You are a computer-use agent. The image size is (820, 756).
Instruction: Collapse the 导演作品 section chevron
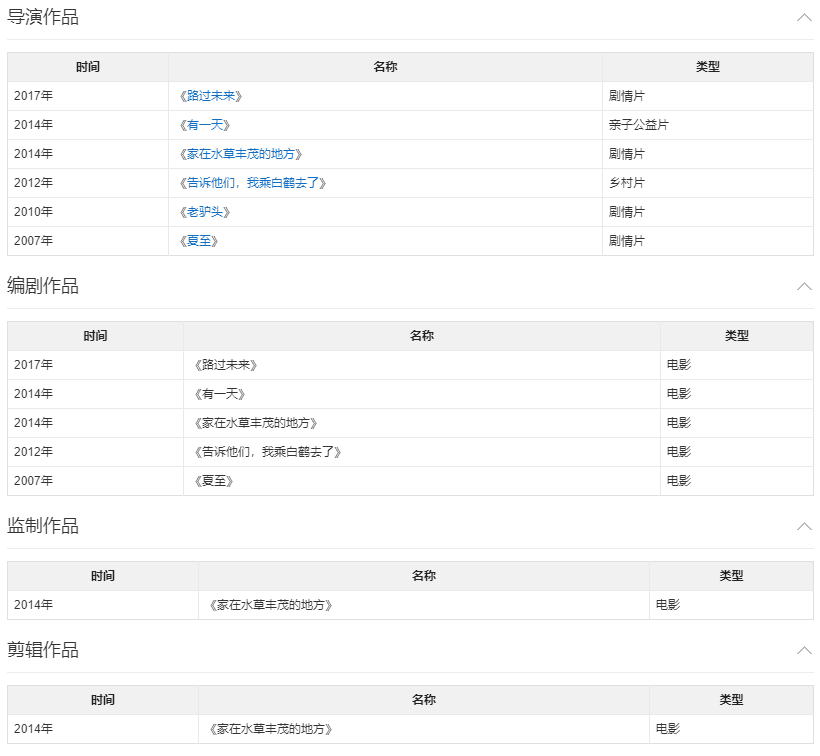coord(804,17)
